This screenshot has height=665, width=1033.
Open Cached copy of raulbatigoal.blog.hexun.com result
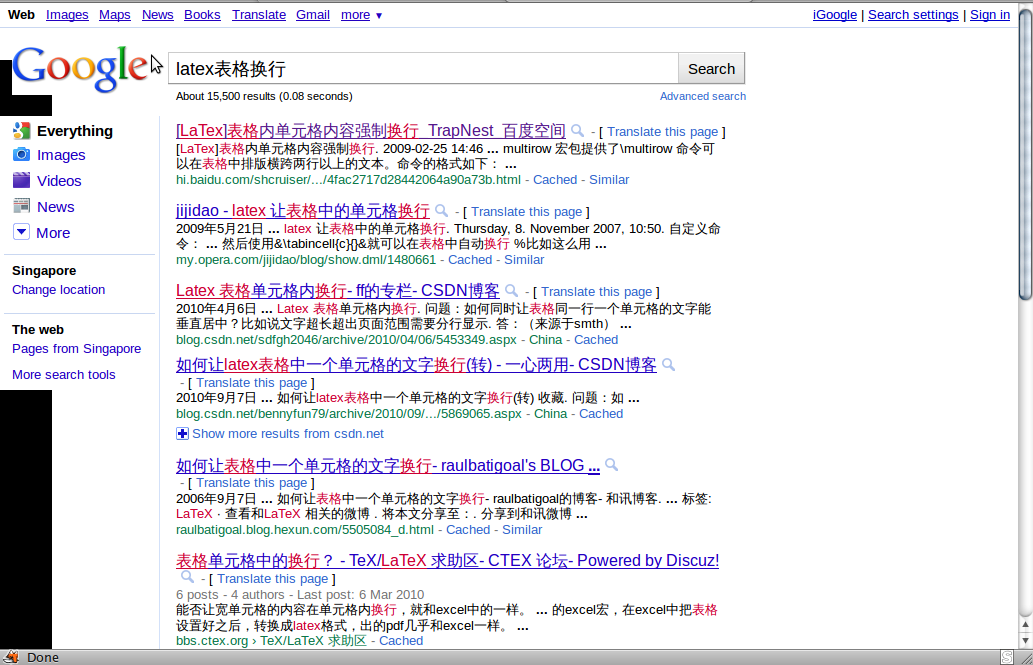click(x=468, y=530)
